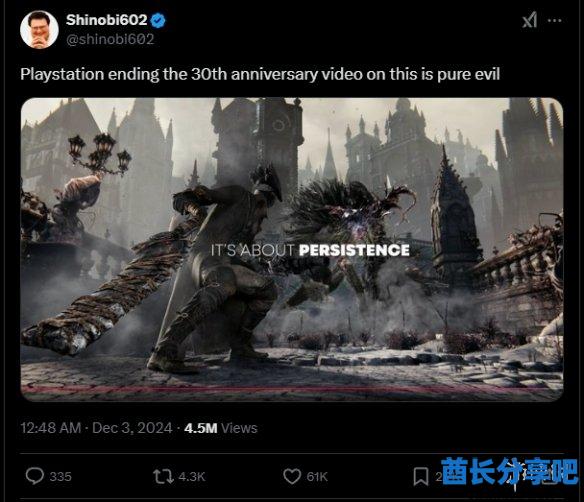Open the 4.5M Views count
Viewport: 584px width, 502px height.
(x=220, y=428)
